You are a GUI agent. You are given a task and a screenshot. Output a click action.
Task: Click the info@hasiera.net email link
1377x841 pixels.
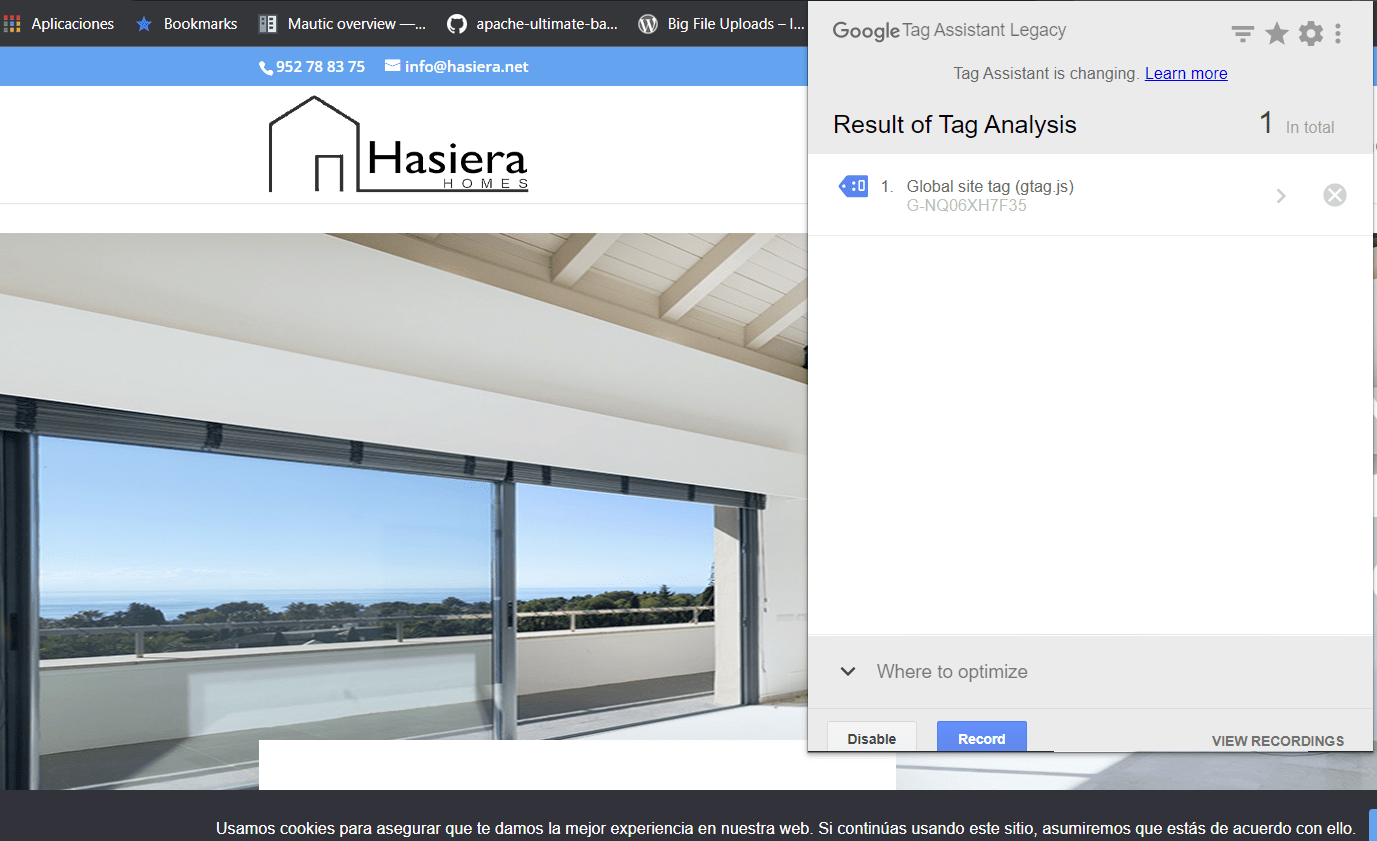click(x=466, y=67)
